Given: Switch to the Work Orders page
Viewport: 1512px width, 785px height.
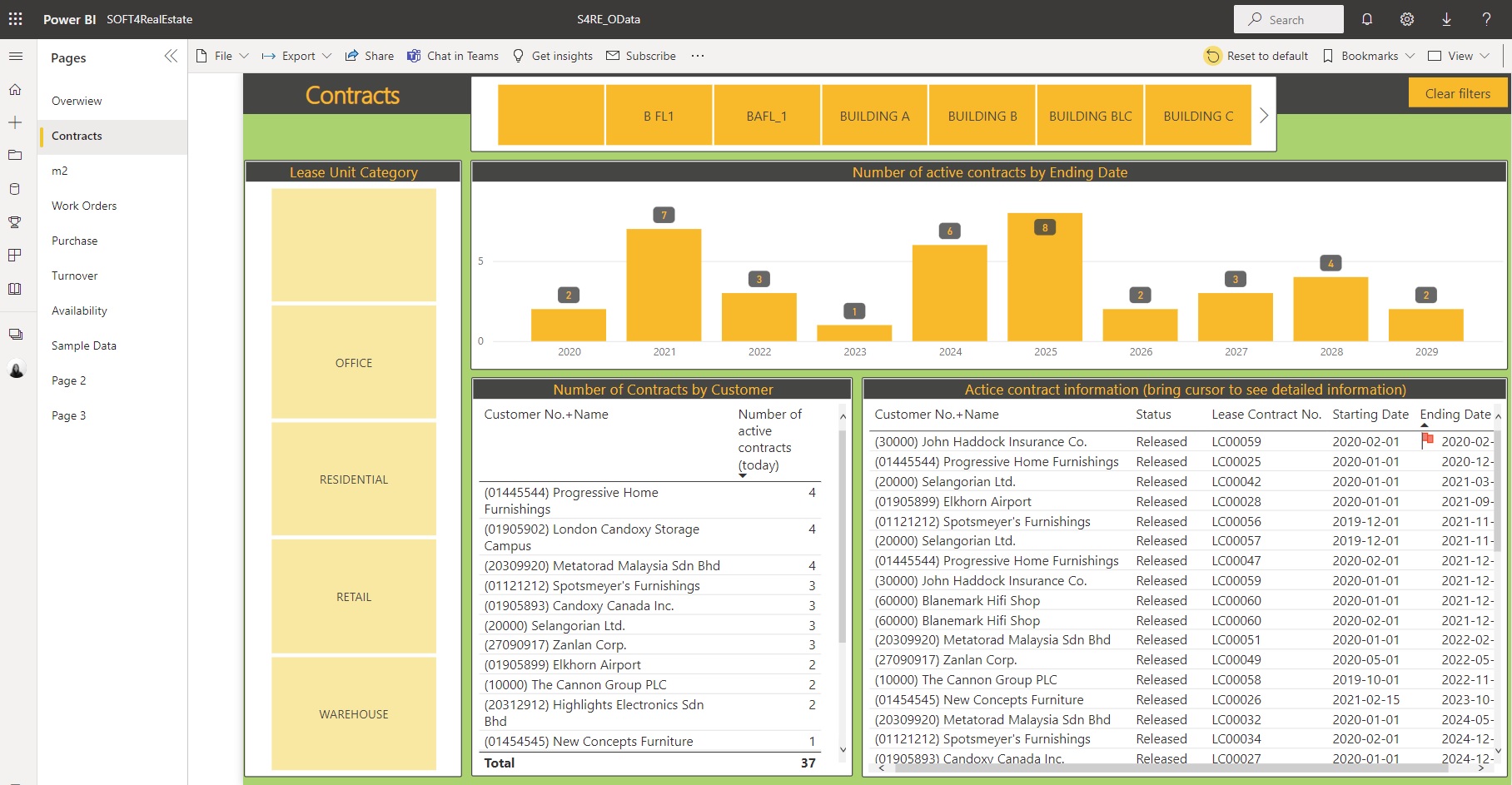Looking at the screenshot, I should tap(84, 206).
